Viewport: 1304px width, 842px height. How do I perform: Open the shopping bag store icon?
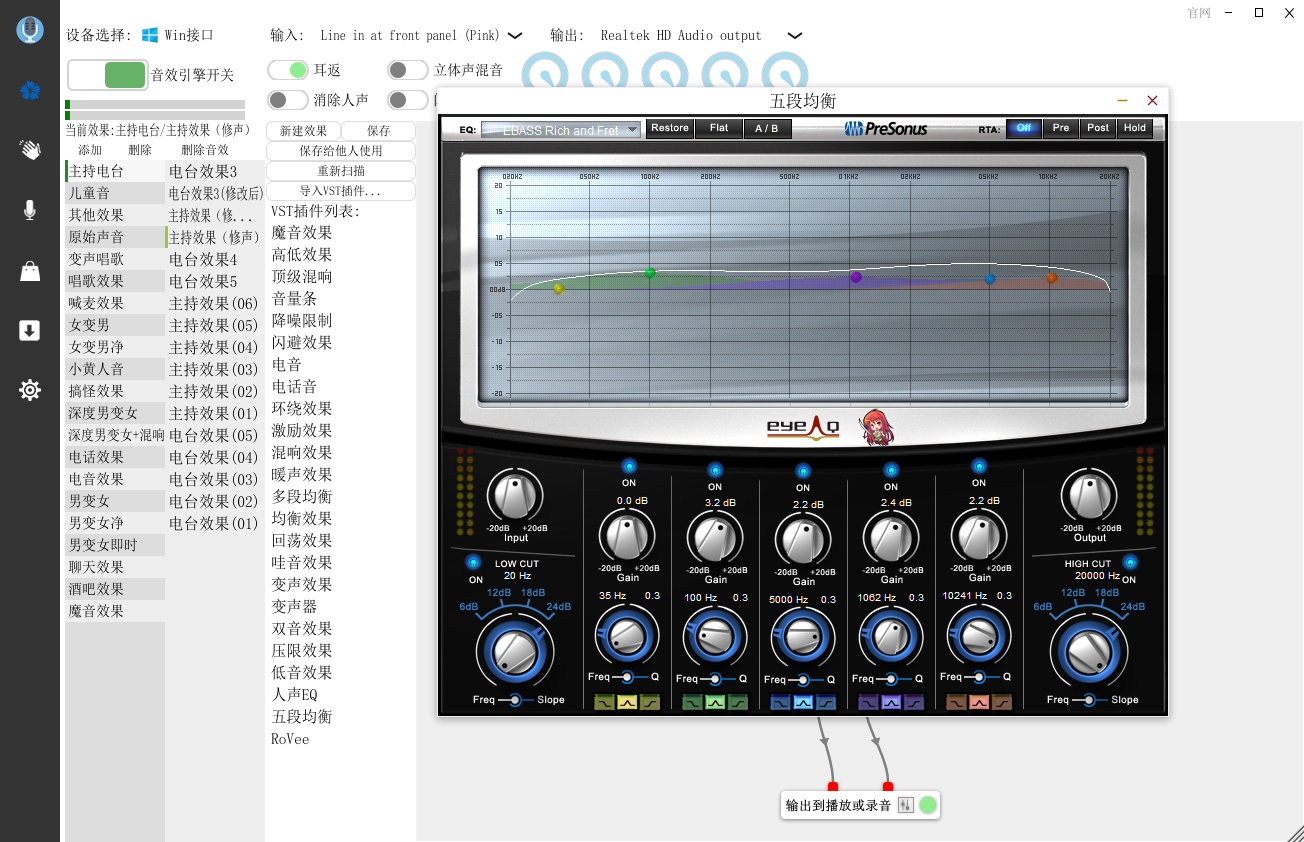(x=30, y=271)
